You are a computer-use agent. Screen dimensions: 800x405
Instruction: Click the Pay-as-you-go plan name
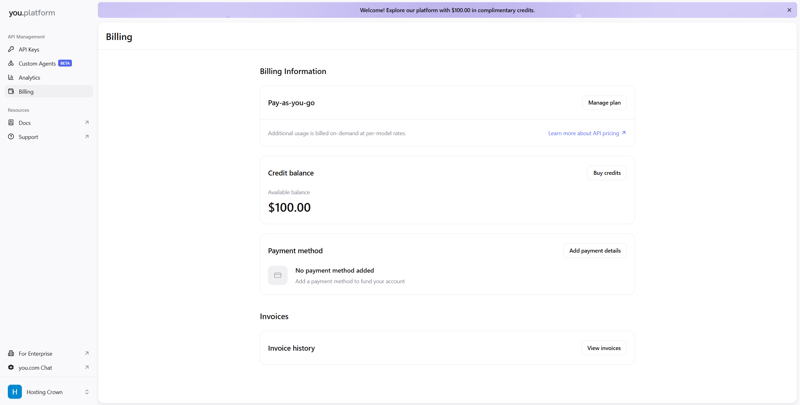pos(291,103)
